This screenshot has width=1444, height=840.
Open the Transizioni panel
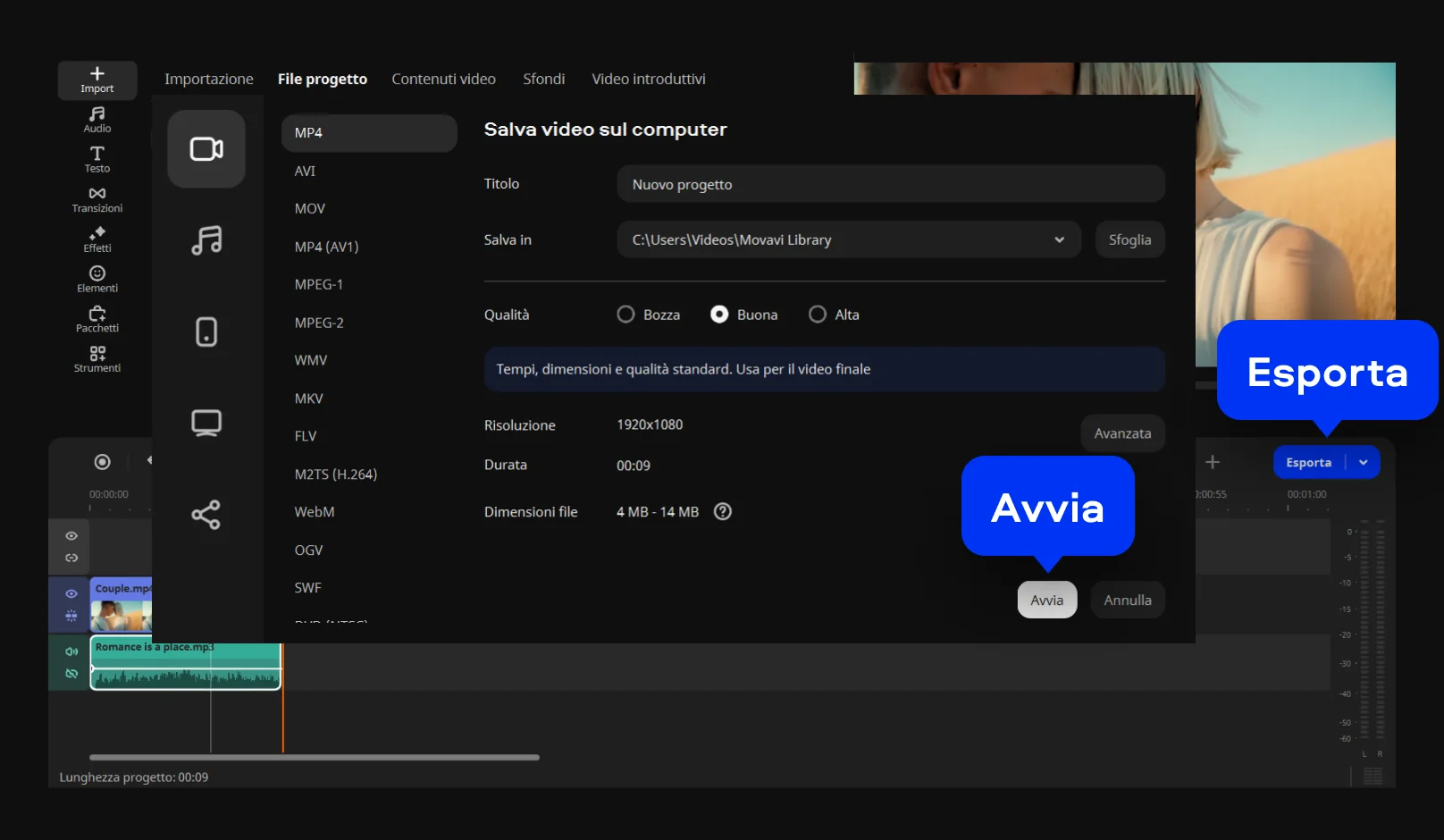click(97, 199)
